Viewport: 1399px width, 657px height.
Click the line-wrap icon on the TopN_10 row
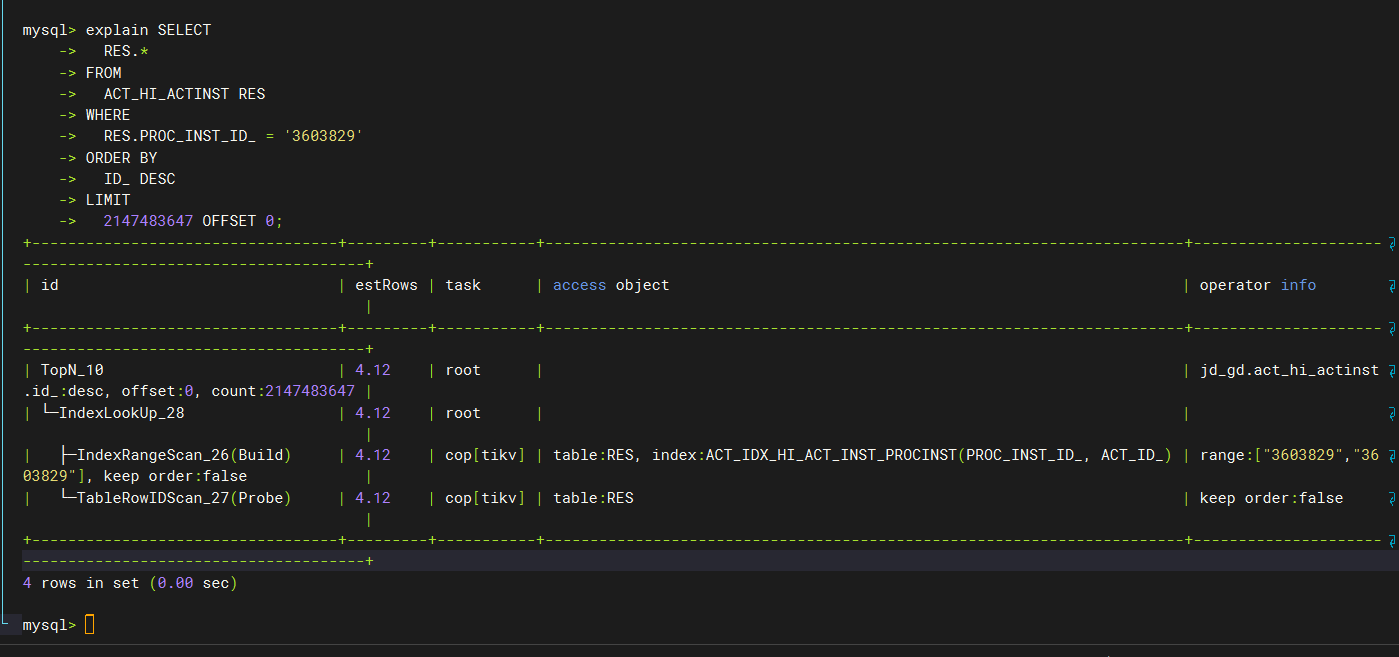tap(1391, 371)
